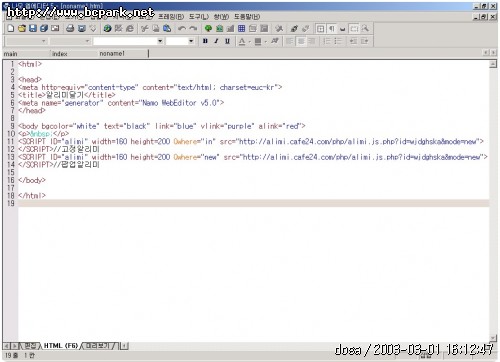The image size is (500, 362).
Task: Click the Cut scissors icon
Action: click(x=144, y=28)
